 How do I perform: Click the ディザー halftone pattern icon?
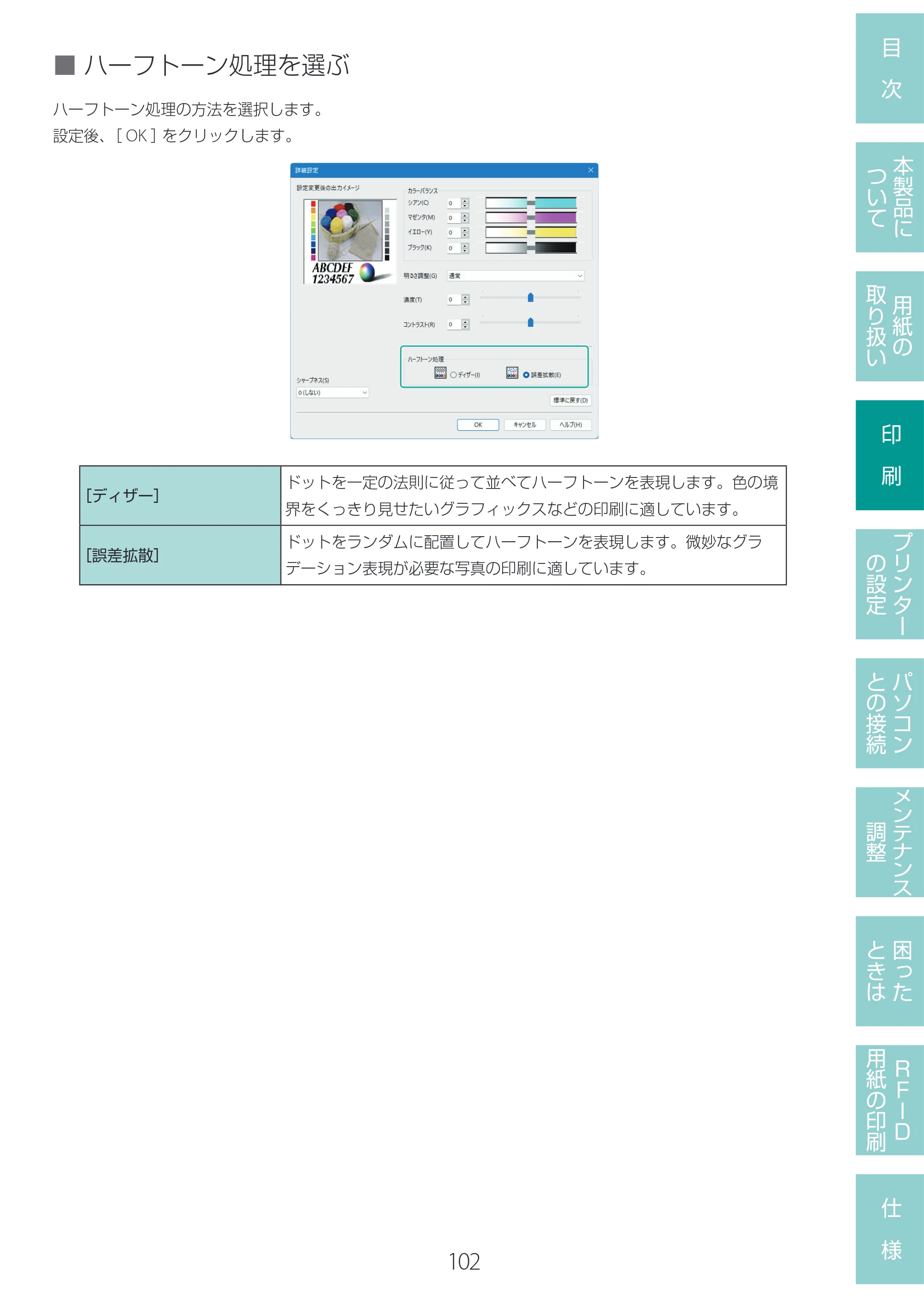click(440, 373)
